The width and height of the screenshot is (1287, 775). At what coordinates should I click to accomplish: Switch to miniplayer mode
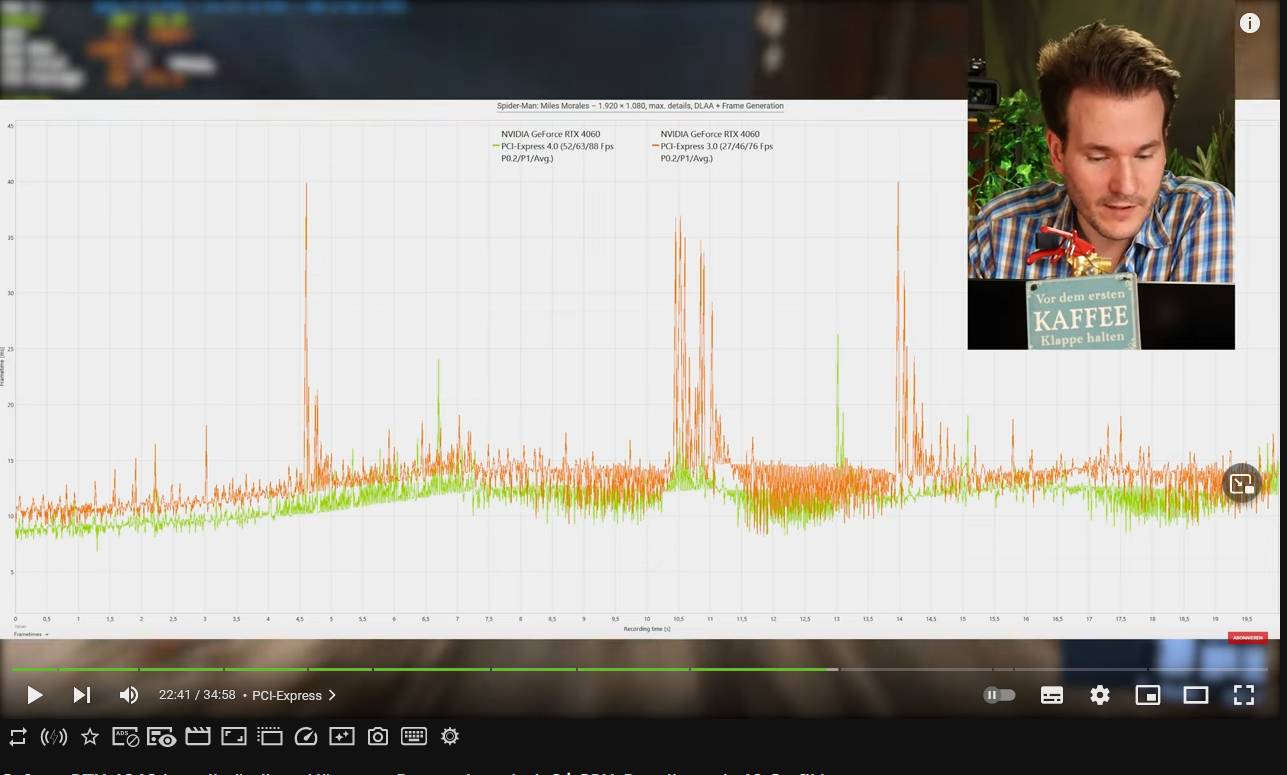click(1148, 695)
